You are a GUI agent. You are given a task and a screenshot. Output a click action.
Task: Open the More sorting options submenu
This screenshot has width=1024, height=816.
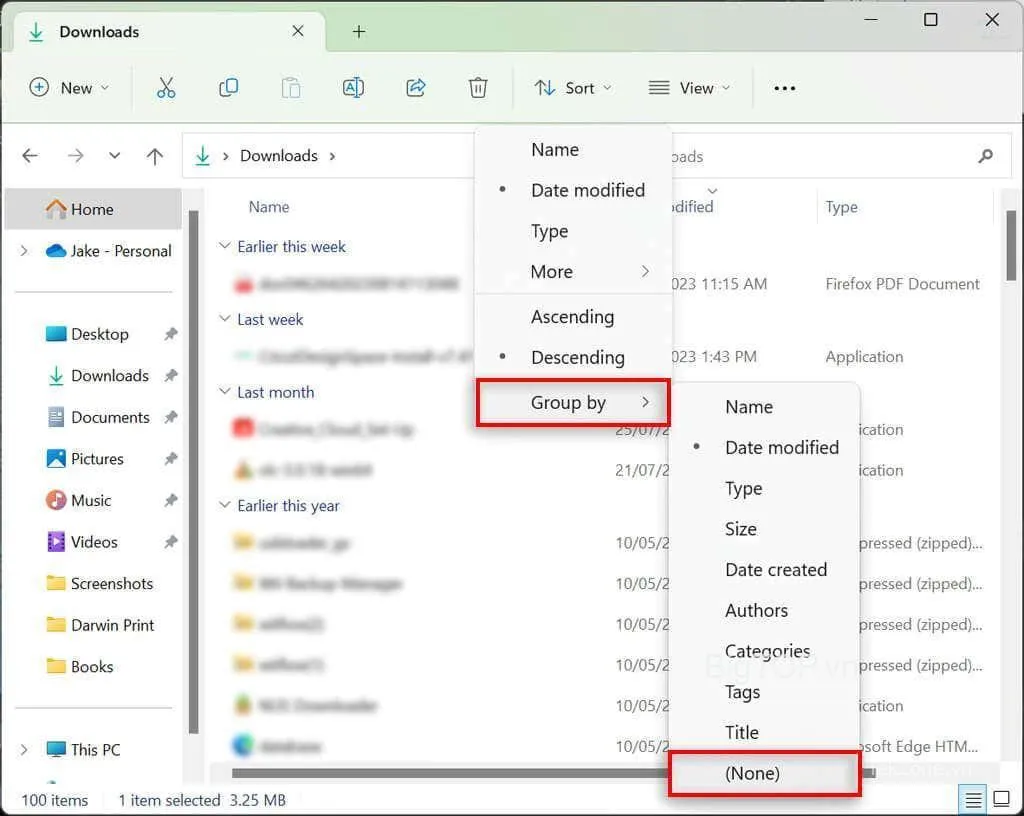point(552,271)
